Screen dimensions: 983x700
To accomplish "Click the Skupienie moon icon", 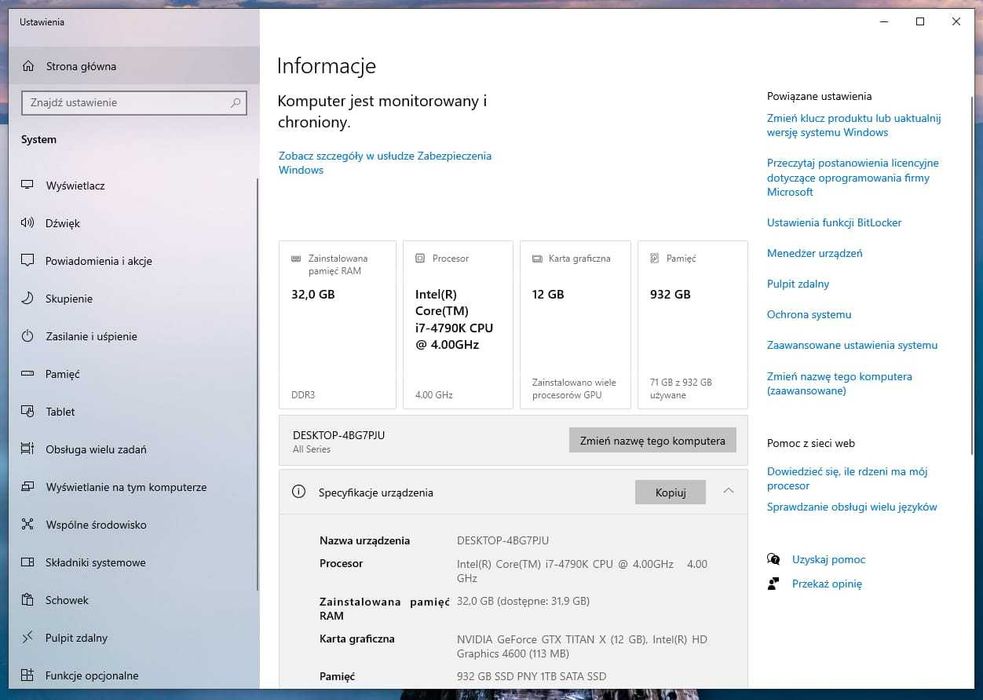I will coord(27,298).
